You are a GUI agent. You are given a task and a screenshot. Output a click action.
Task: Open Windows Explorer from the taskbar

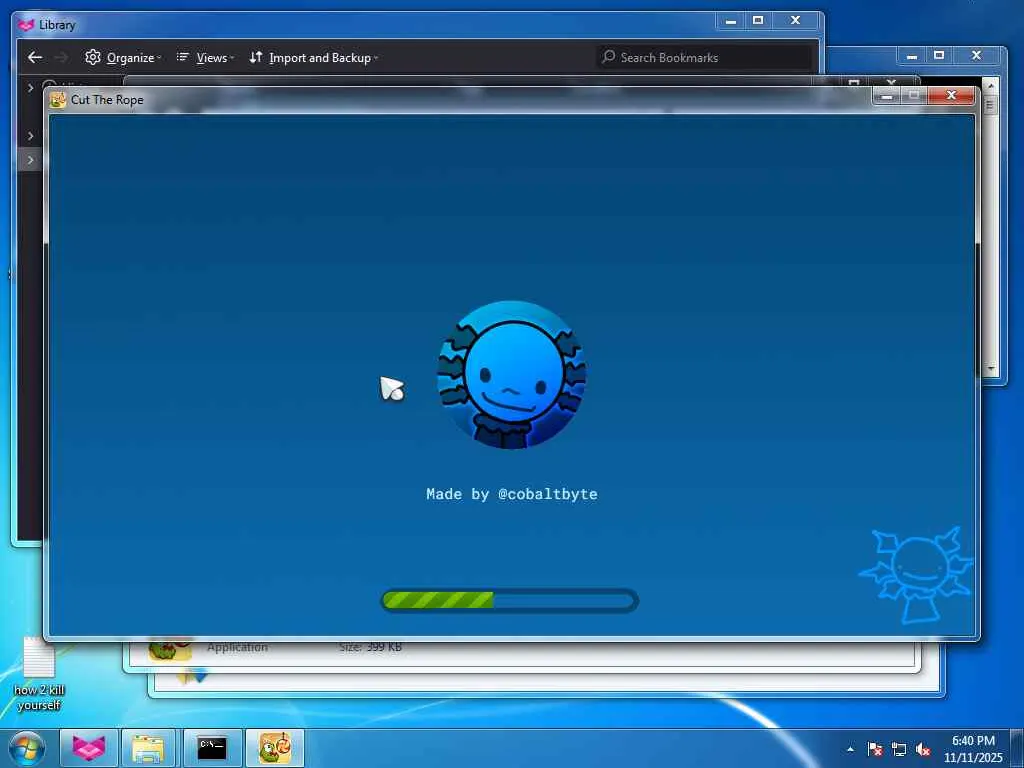click(148, 748)
